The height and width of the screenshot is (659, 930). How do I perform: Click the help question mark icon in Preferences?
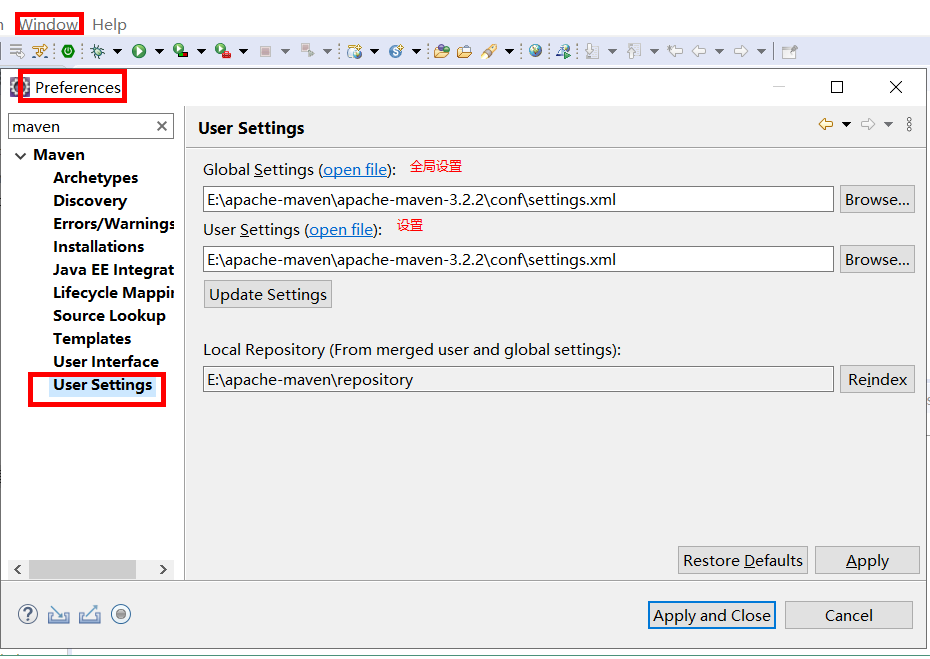(x=28, y=615)
